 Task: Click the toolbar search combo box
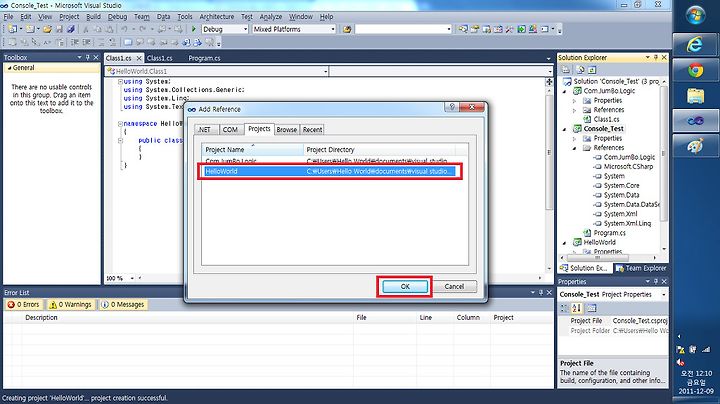click(x=403, y=29)
